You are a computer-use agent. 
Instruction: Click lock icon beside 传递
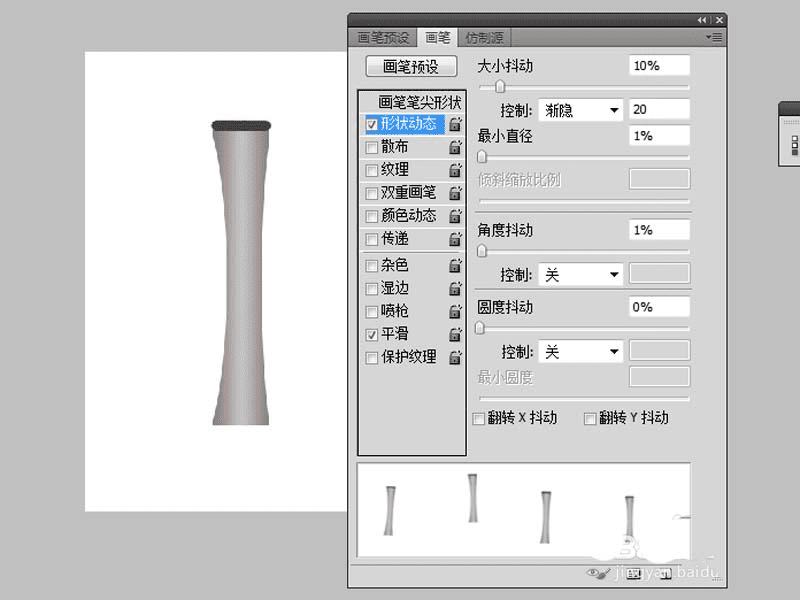click(x=455, y=239)
